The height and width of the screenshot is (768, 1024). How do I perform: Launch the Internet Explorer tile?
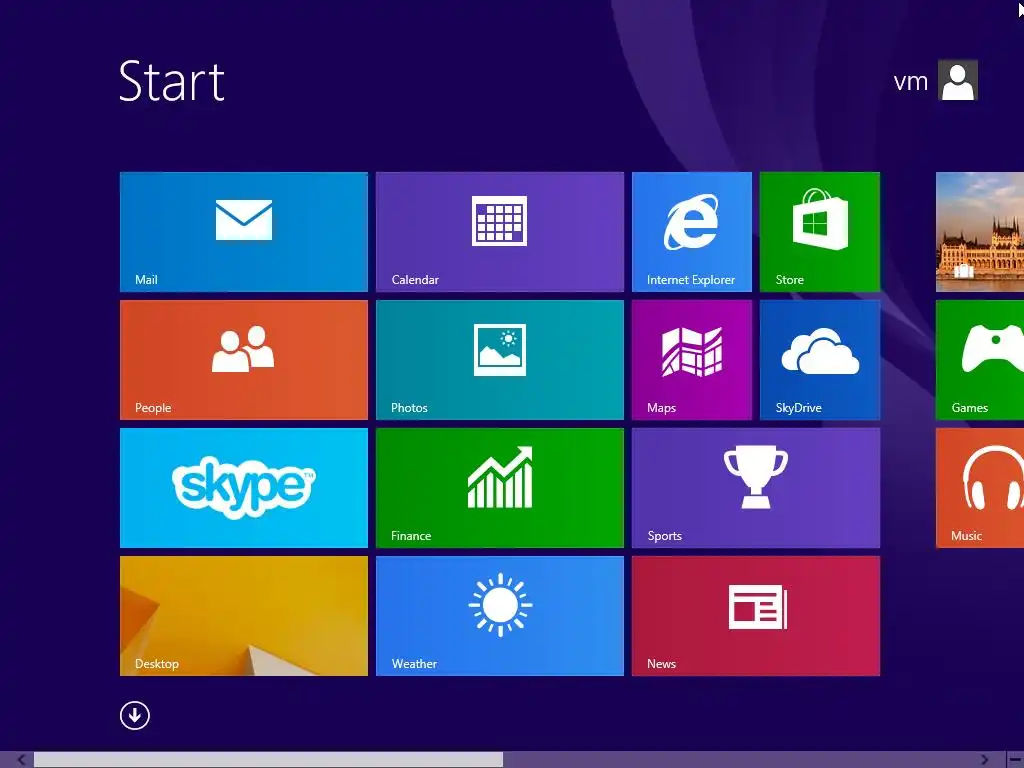coord(692,232)
